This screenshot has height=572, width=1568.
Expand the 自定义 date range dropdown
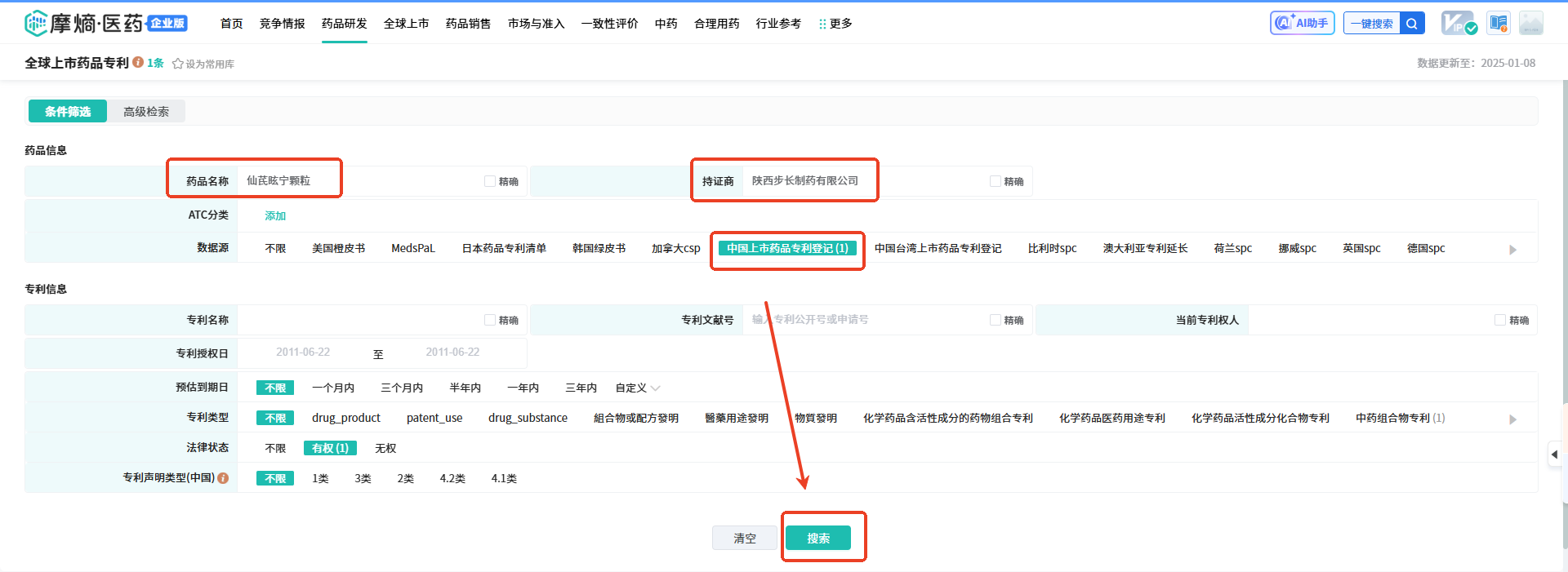click(638, 388)
